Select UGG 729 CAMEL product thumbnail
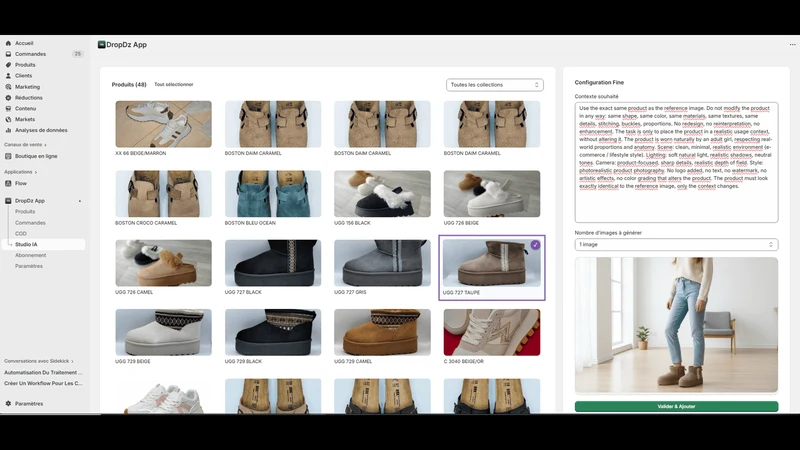The height and width of the screenshot is (450, 800). (x=382, y=332)
